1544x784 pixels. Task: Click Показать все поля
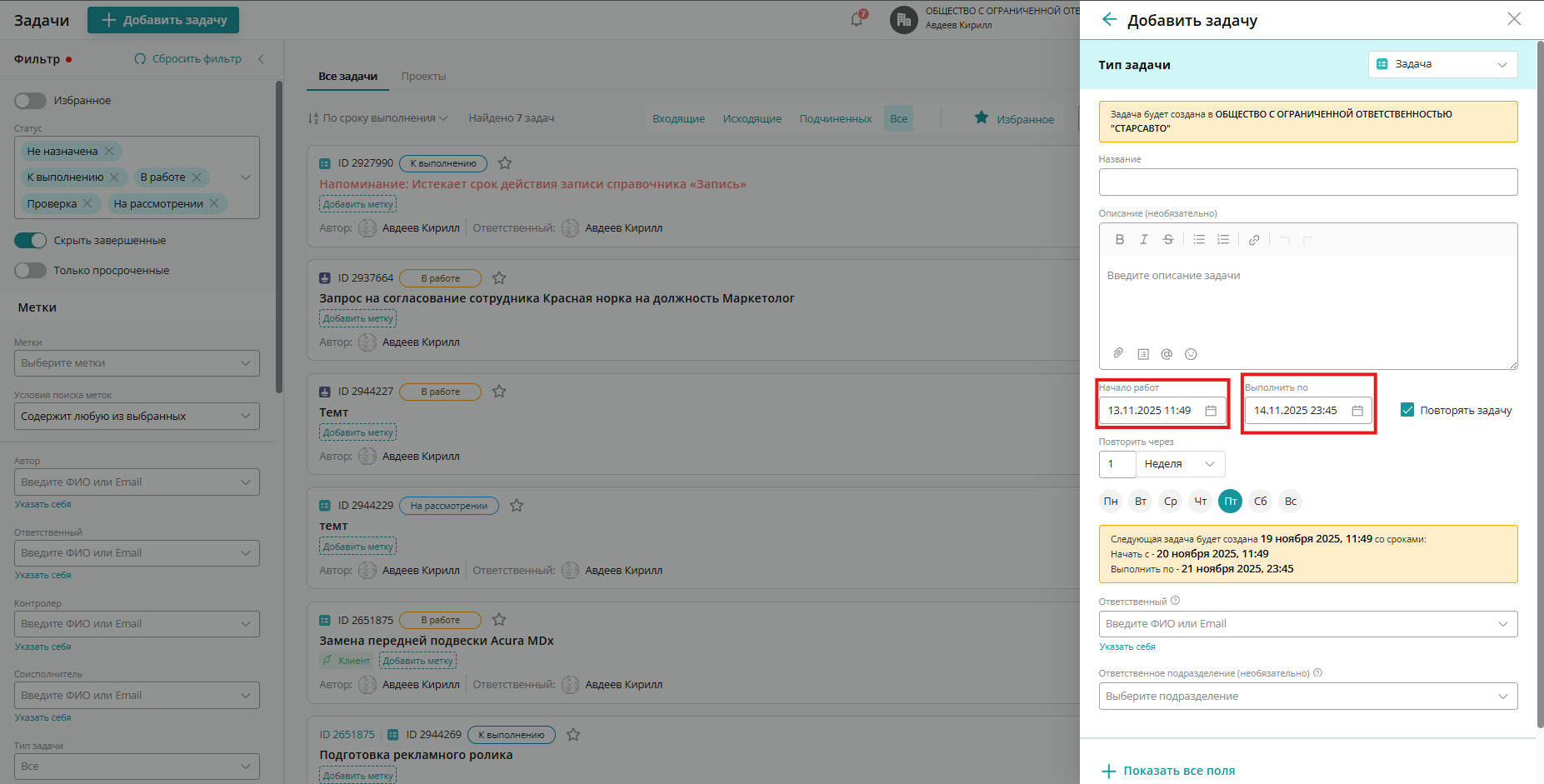point(1168,771)
